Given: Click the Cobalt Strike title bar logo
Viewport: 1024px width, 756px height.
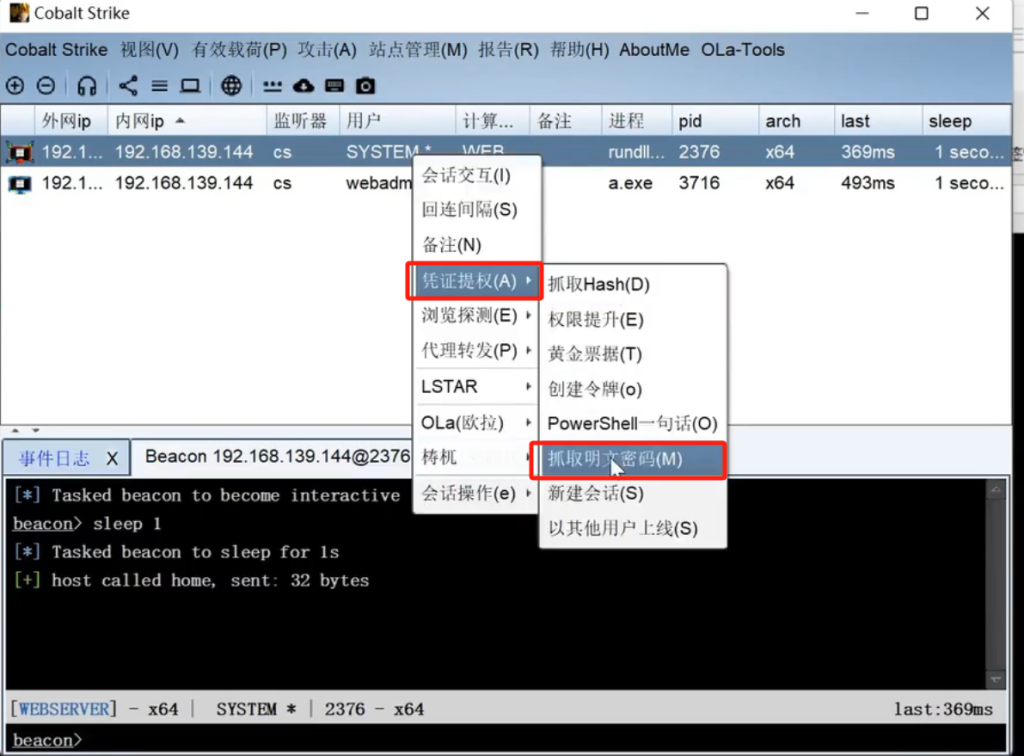Looking at the screenshot, I should pyautogui.click(x=18, y=13).
